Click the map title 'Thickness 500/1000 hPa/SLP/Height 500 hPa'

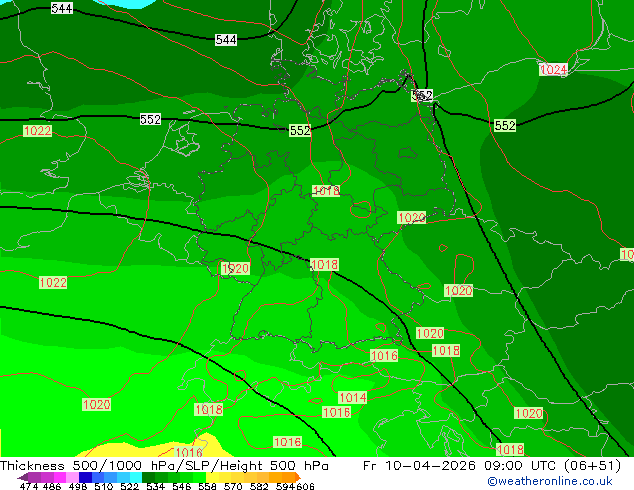point(164,466)
